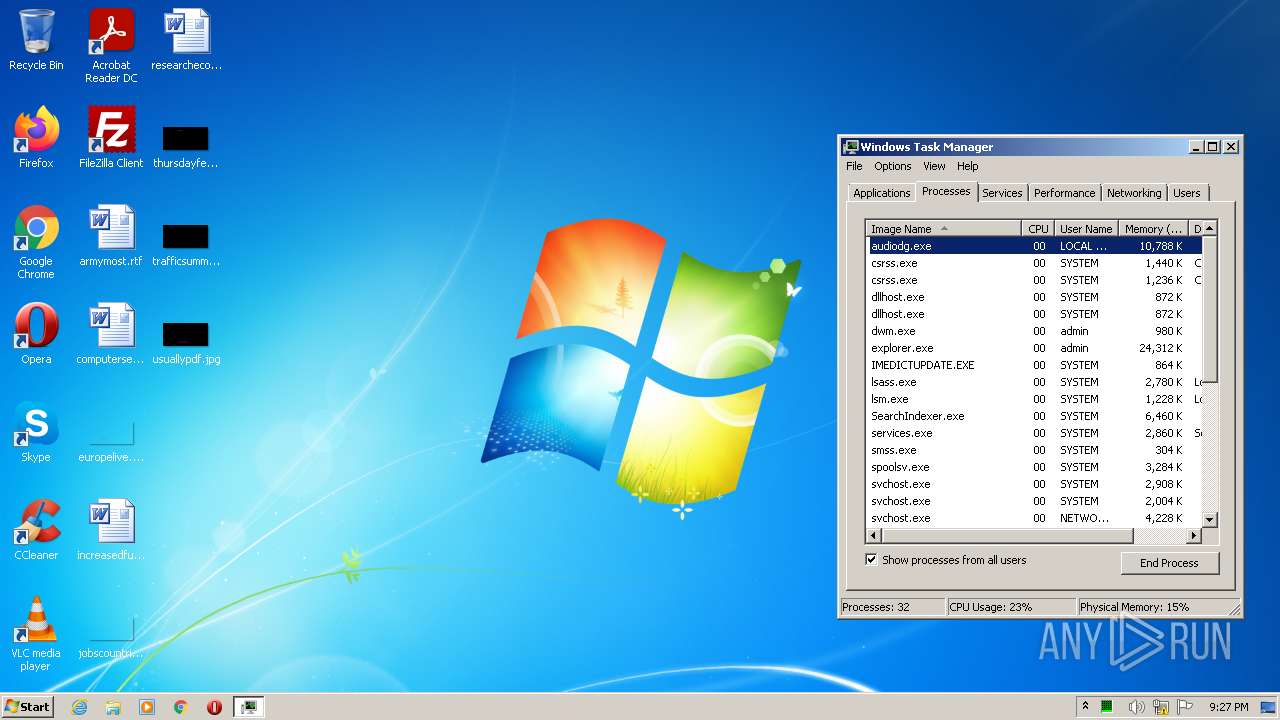Screen dimensions: 1280x720
Task: Select audiodg.exe process row
Action: 1034,246
